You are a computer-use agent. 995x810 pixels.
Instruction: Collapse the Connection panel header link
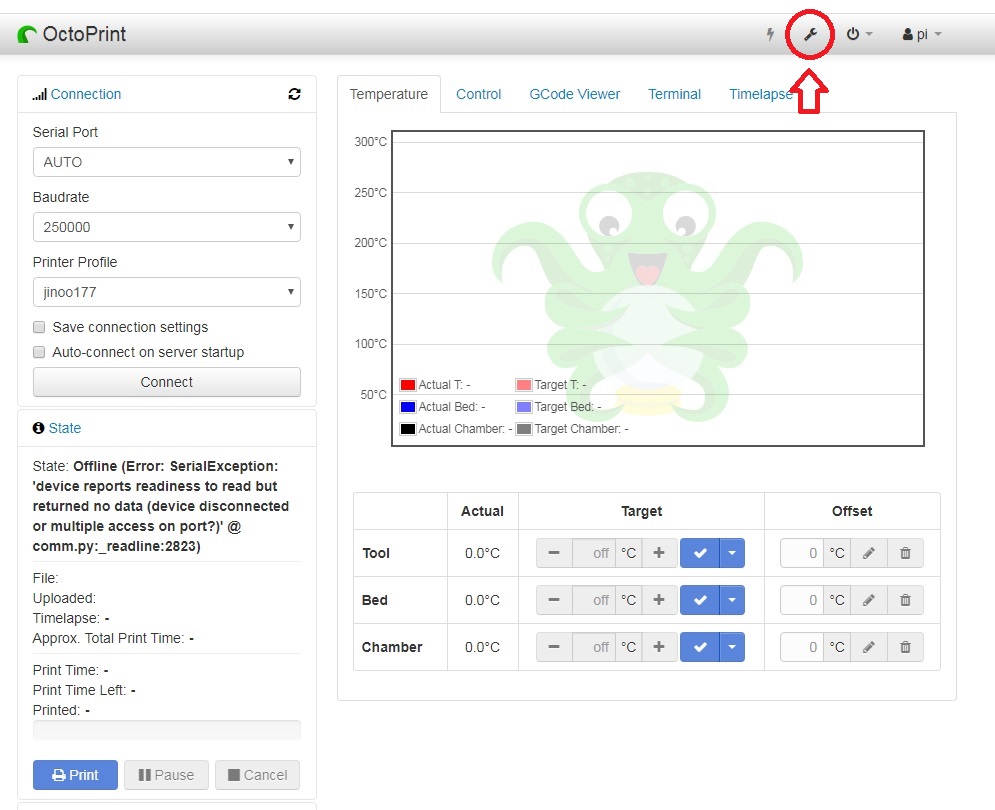tap(86, 94)
